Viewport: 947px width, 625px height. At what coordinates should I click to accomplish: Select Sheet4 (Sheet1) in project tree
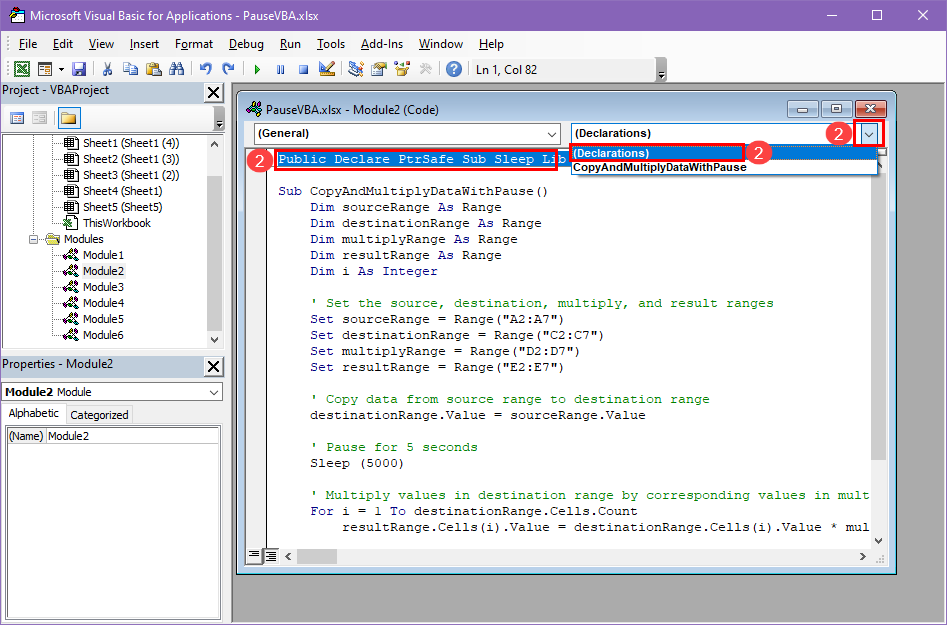tap(123, 191)
